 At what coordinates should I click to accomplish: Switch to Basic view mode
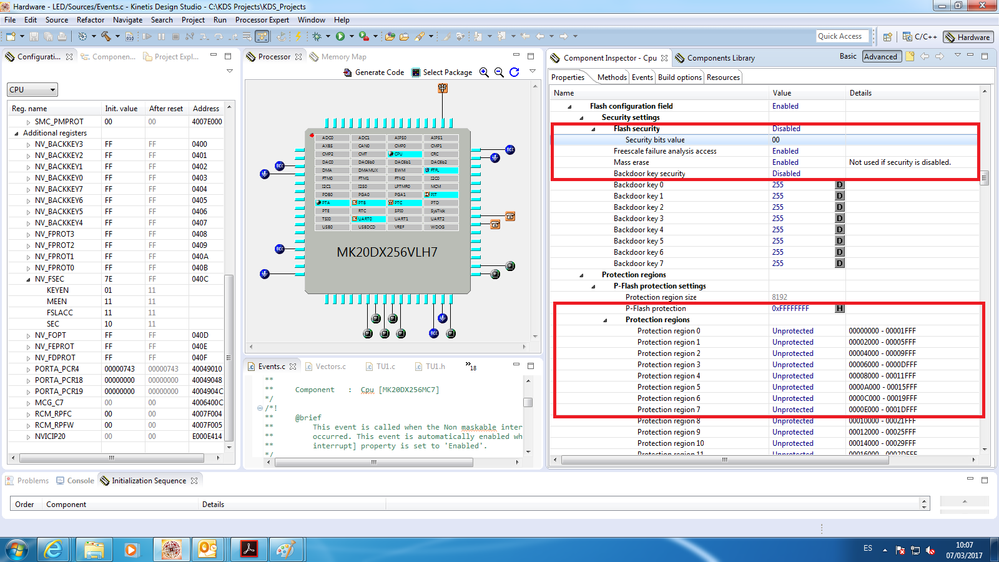coord(847,57)
